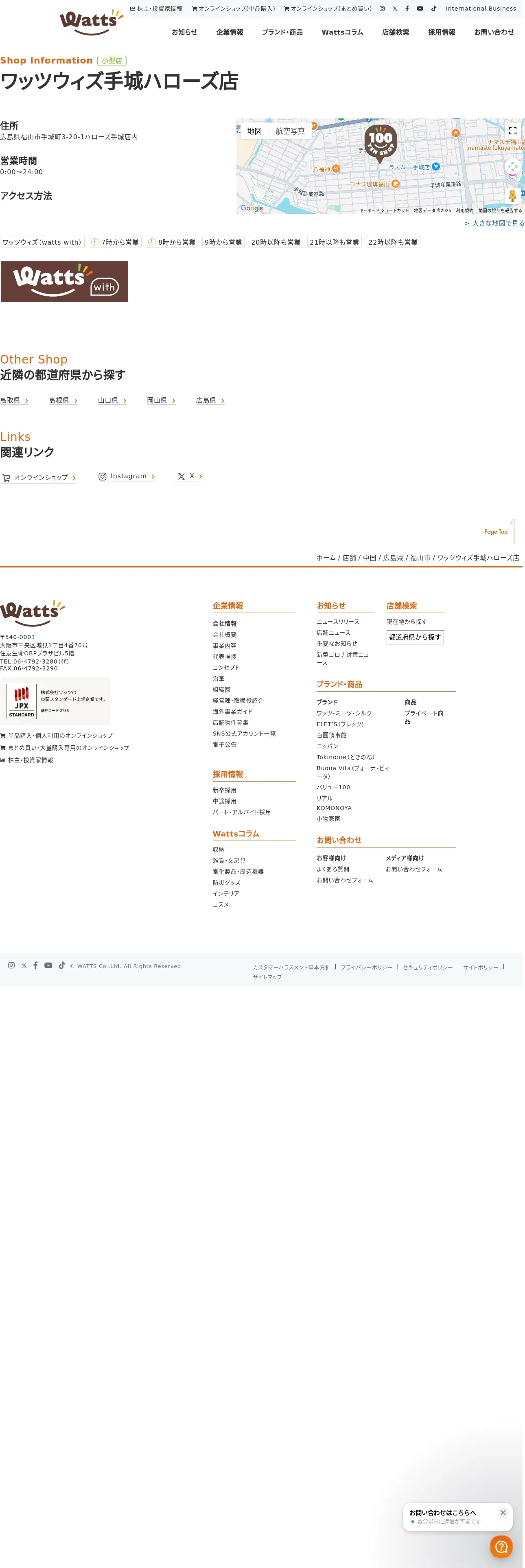Open TikTok icon in top header bar
The width and height of the screenshot is (525, 1568).
coord(434,9)
